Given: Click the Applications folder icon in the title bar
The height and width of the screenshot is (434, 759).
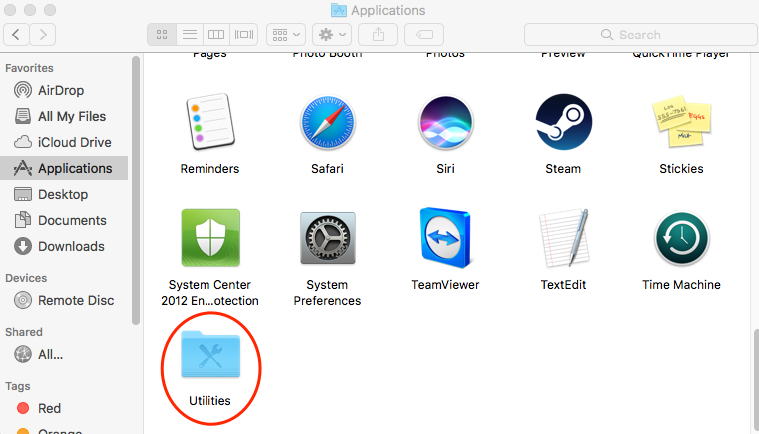Looking at the screenshot, I should pyautogui.click(x=338, y=10).
